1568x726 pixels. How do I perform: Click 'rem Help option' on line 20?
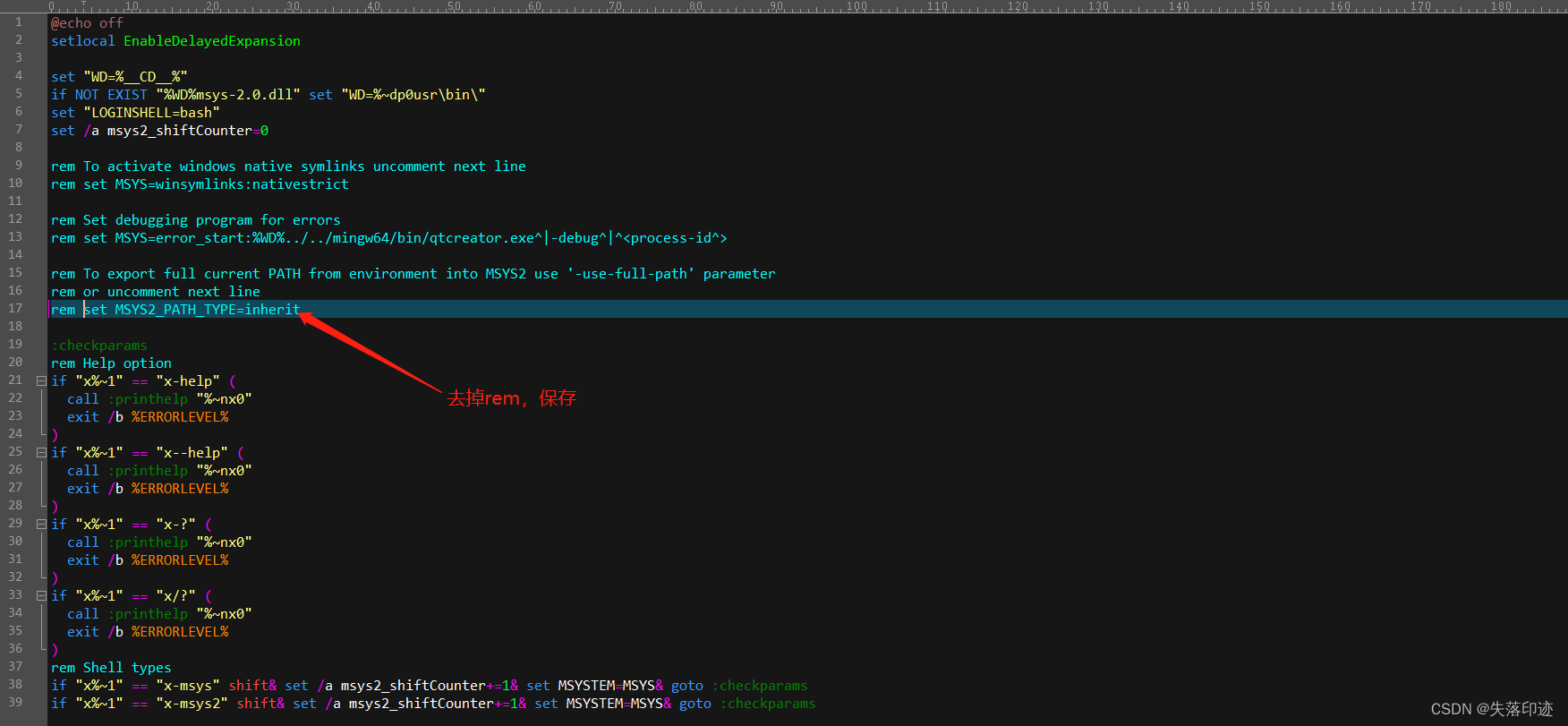(111, 363)
